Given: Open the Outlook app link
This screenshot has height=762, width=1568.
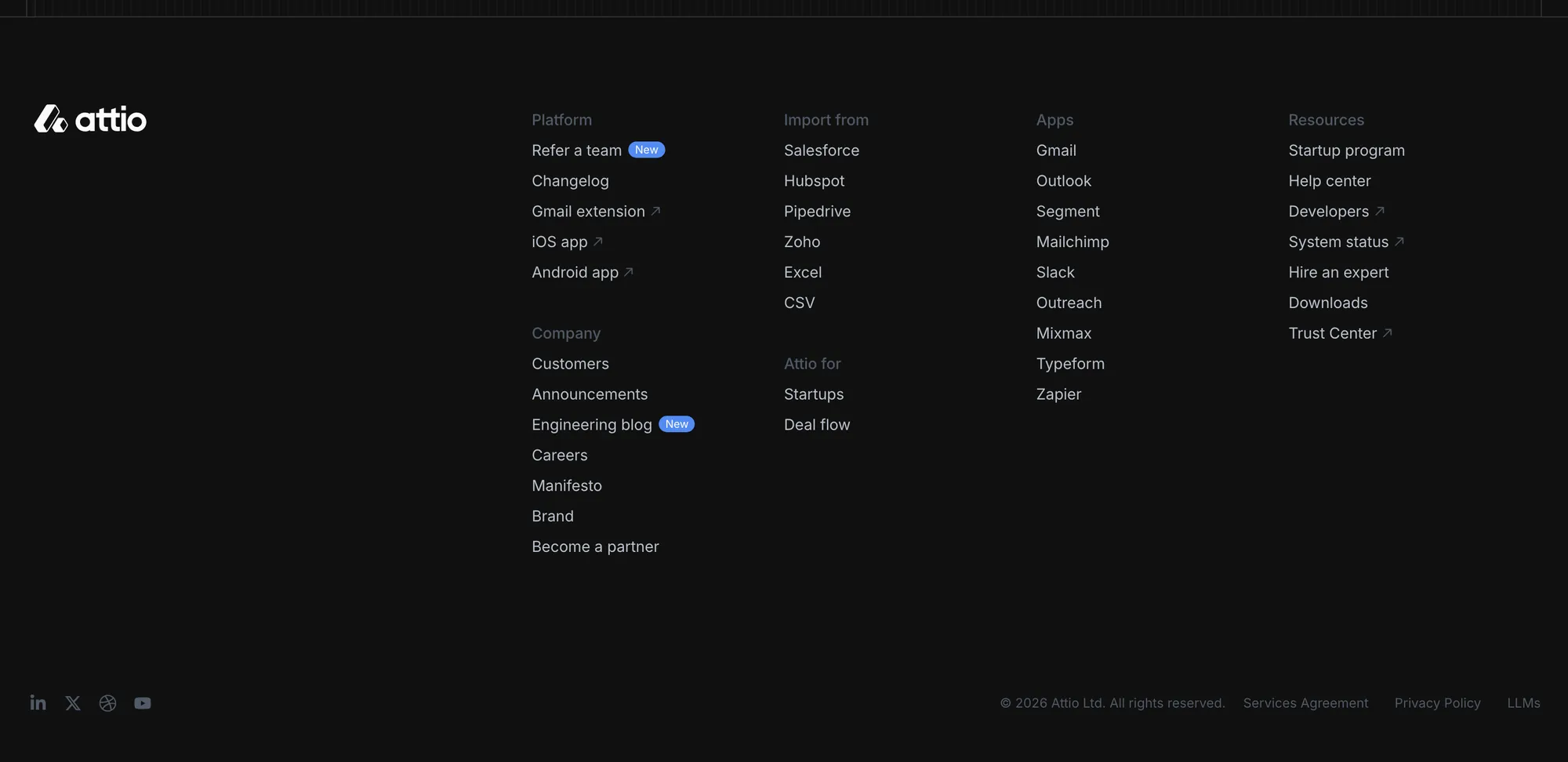Looking at the screenshot, I should 1063,180.
